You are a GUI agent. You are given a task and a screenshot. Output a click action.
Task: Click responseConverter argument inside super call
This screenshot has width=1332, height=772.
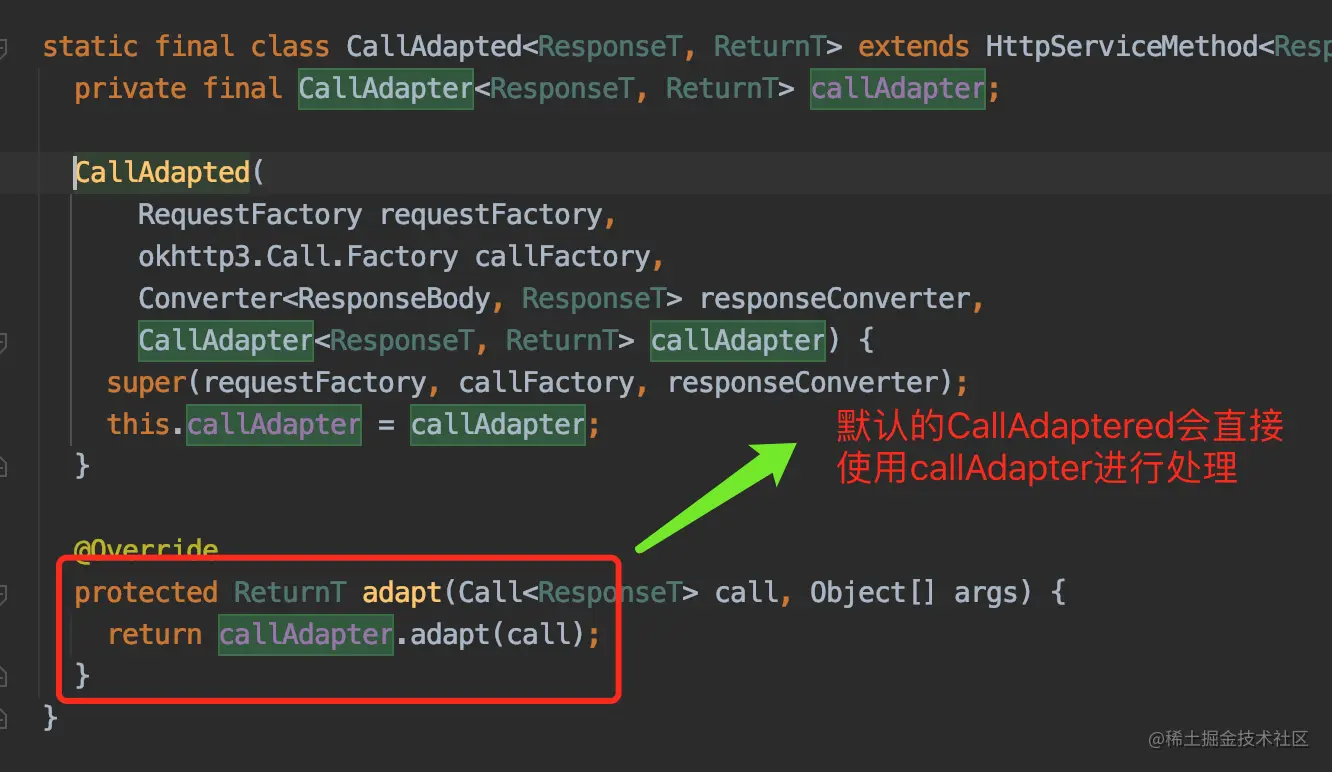click(802, 383)
